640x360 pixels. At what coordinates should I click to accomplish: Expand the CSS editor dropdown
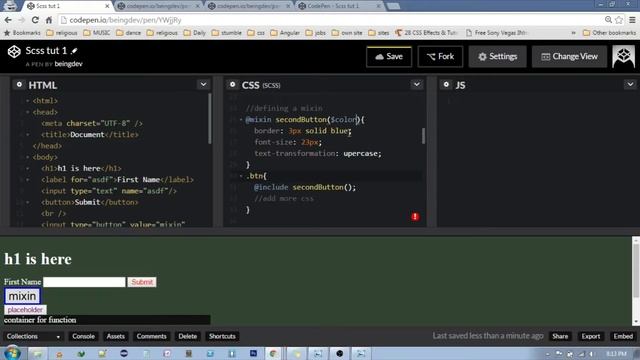pos(417,84)
